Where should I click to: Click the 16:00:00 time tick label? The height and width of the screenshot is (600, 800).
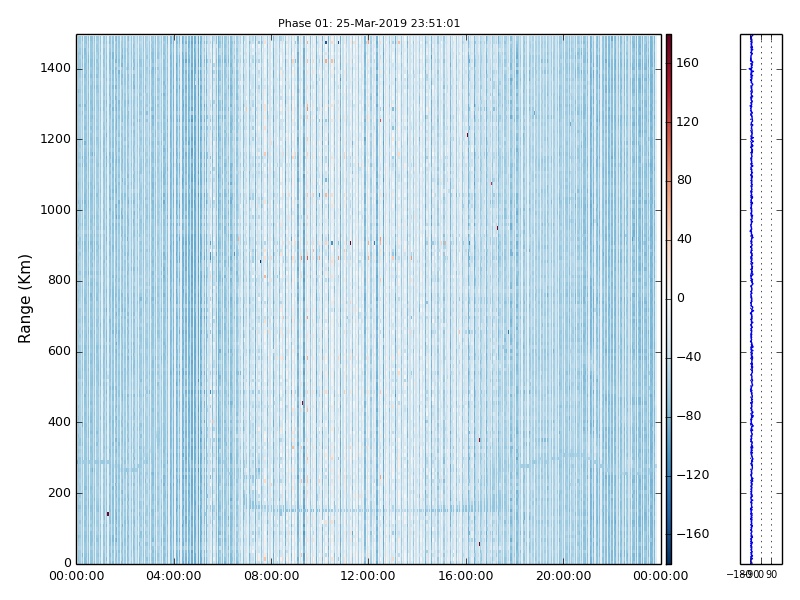click(465, 576)
